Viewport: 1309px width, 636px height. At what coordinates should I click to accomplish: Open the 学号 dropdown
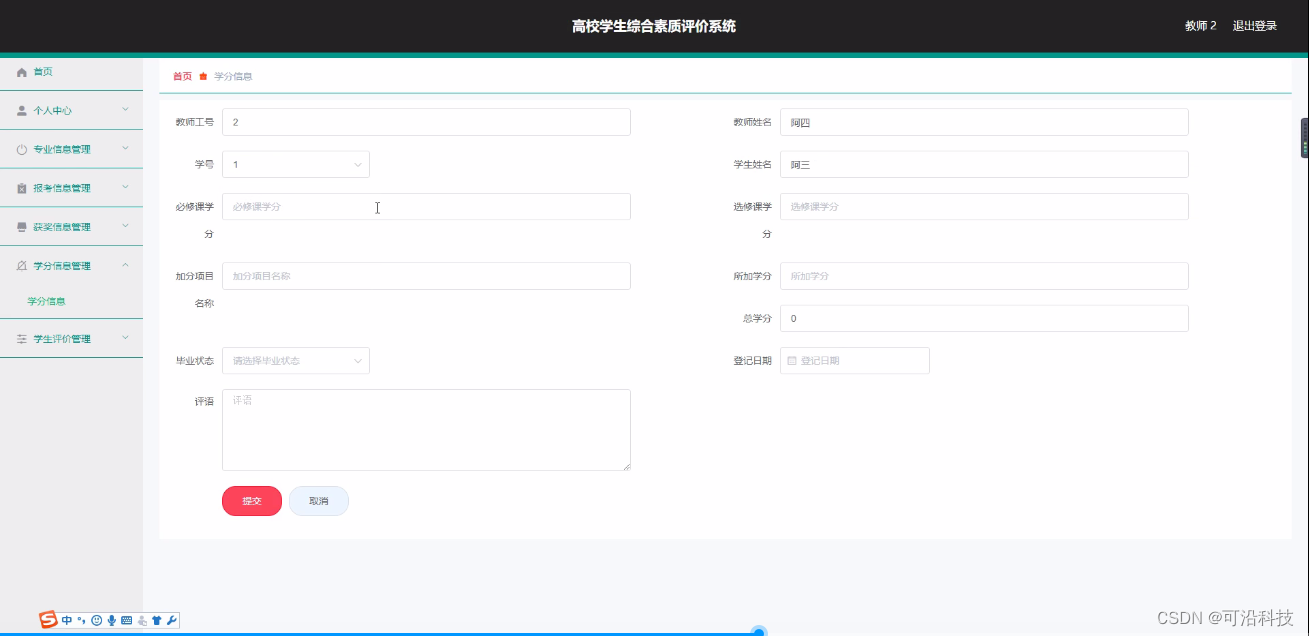click(295, 164)
